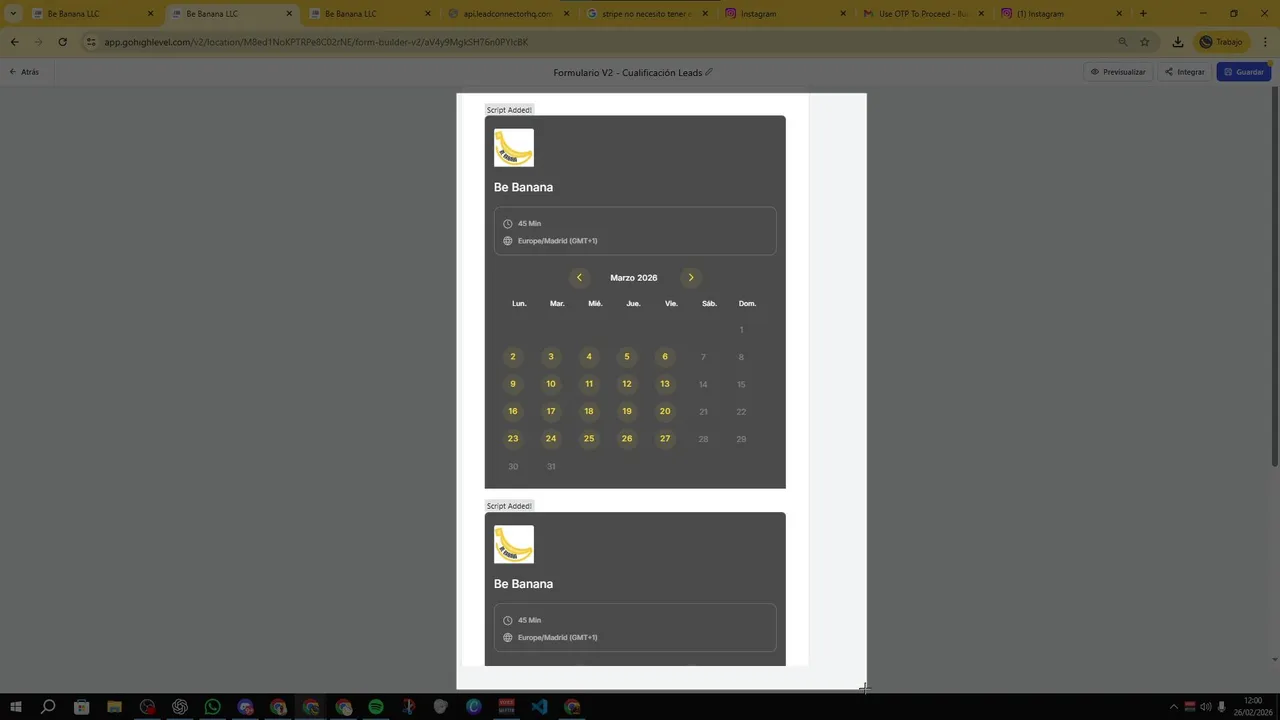
Task: Open the browser zoom magnifier icon
Action: (1122, 42)
